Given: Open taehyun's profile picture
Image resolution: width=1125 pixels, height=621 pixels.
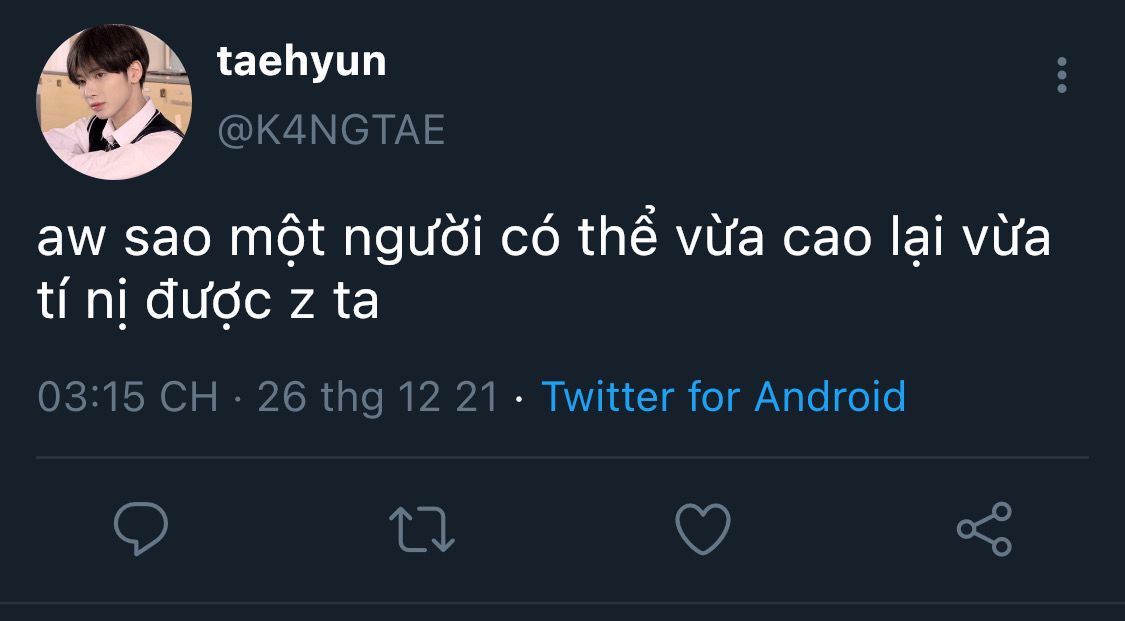Looking at the screenshot, I should 114,102.
